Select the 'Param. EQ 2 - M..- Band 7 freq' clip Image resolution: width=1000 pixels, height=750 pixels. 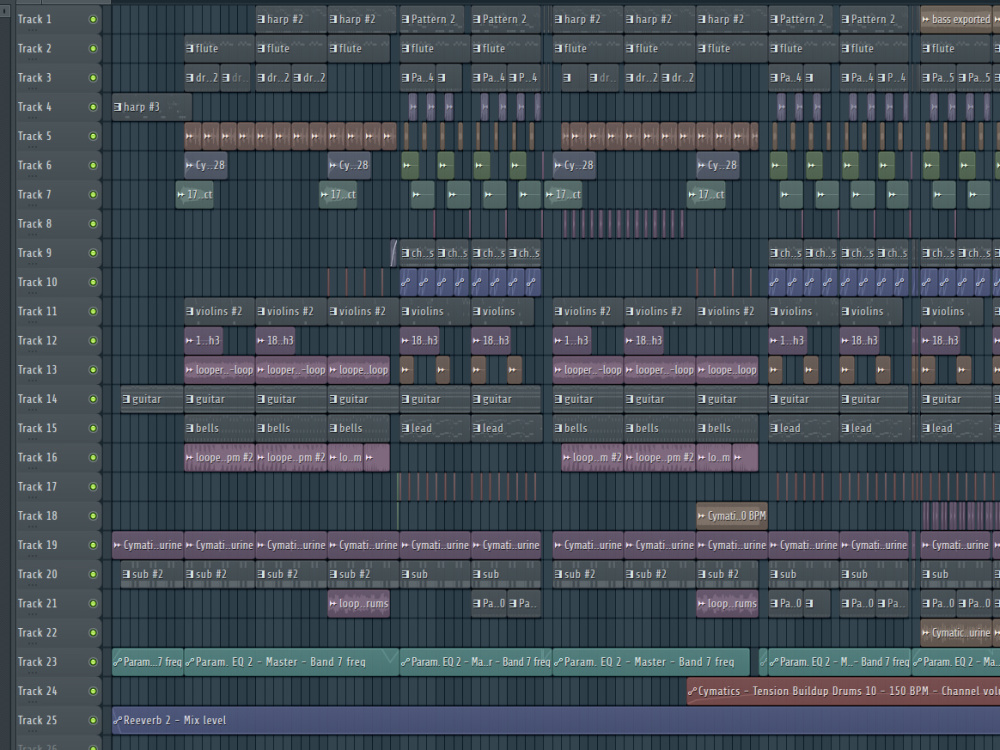839,662
